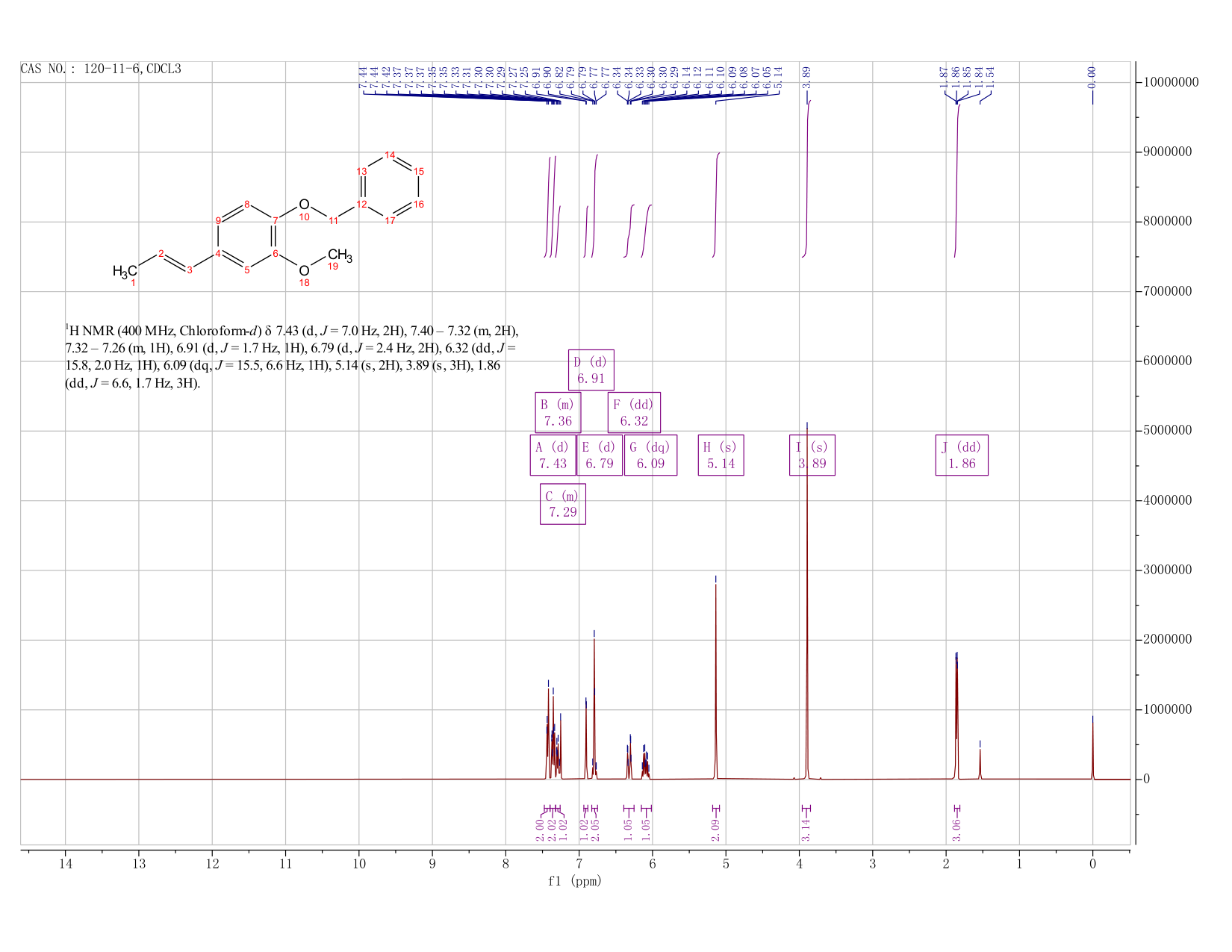Select the multiplet box A (d) 7.43

(553, 455)
